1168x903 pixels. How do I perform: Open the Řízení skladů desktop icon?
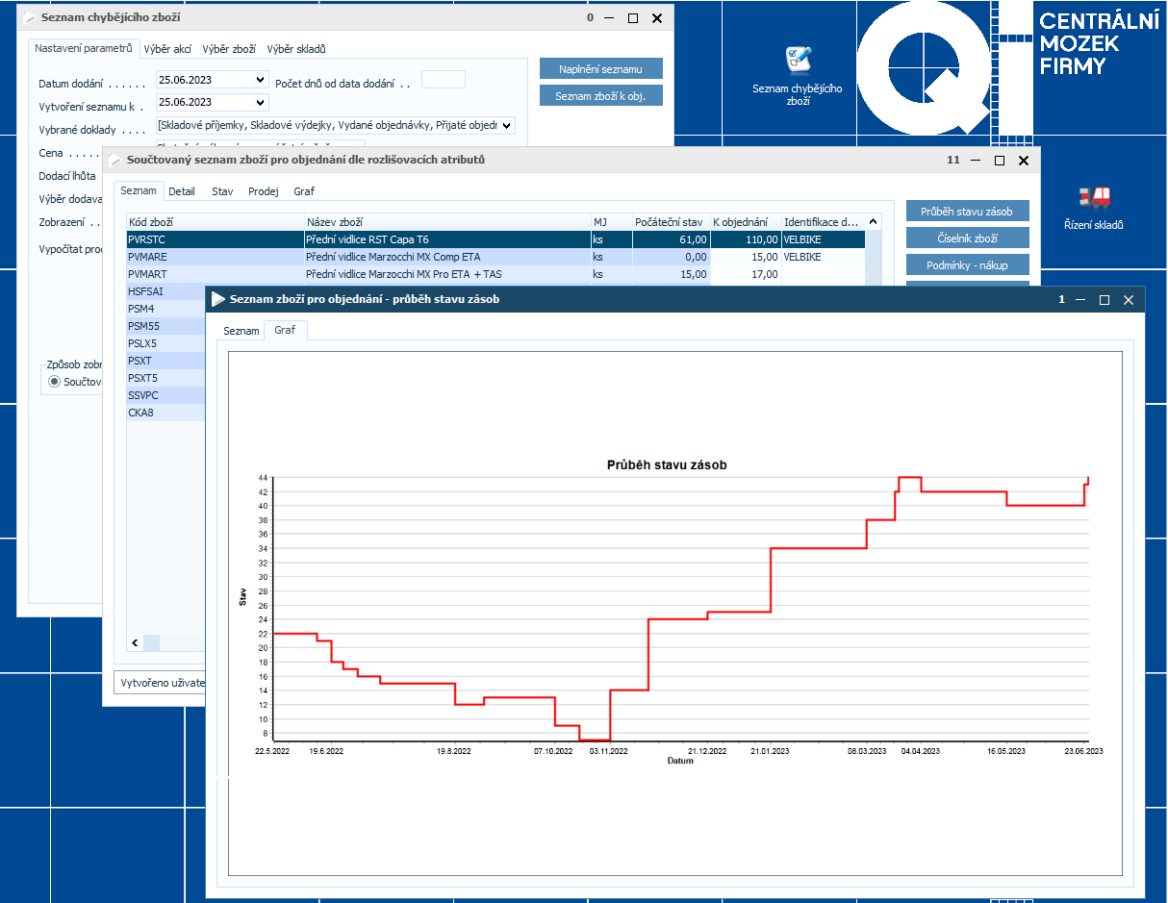(1096, 197)
